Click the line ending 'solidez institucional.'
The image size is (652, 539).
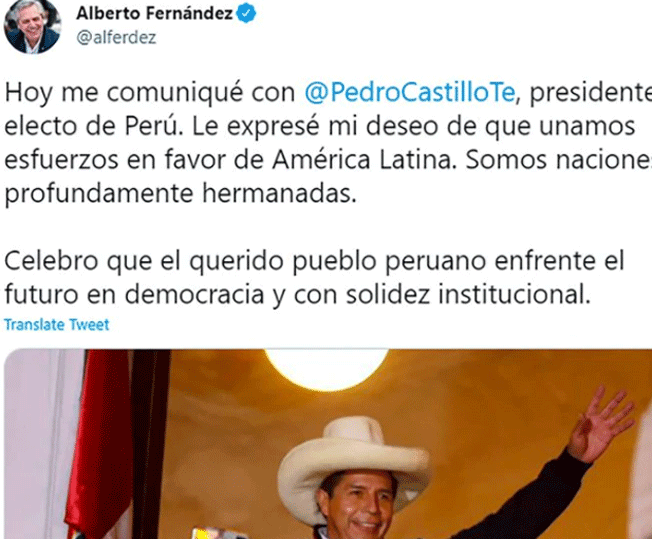(x=298, y=295)
